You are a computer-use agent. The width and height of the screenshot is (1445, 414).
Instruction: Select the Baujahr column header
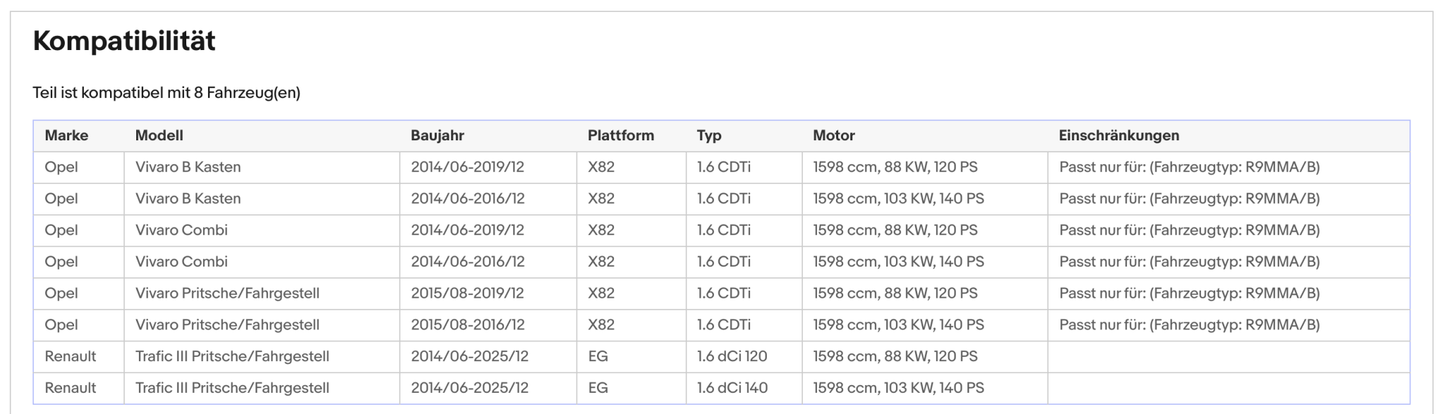point(437,136)
